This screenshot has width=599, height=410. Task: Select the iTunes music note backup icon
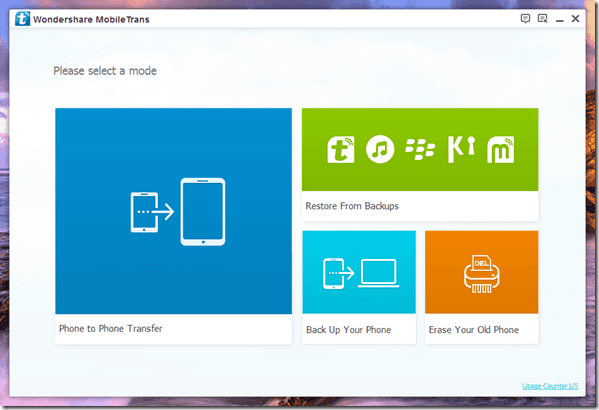pos(380,149)
